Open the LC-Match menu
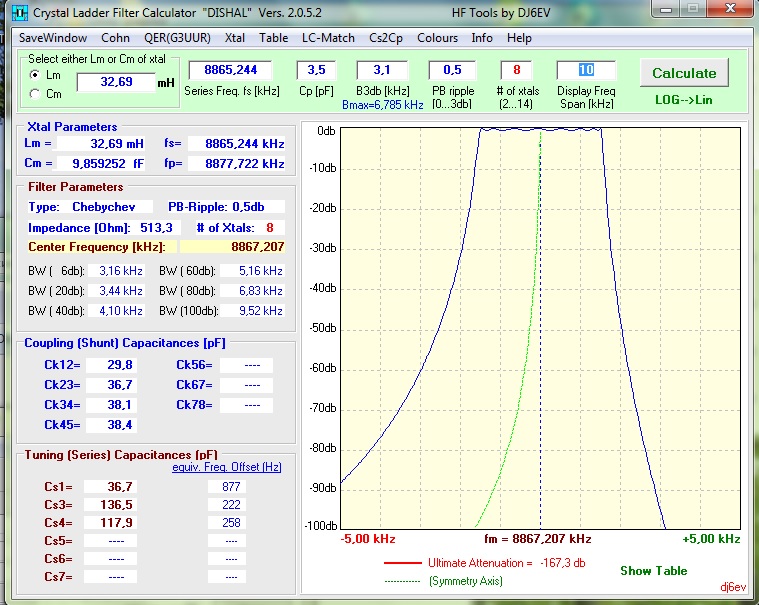The height and width of the screenshot is (605, 759). (x=328, y=38)
